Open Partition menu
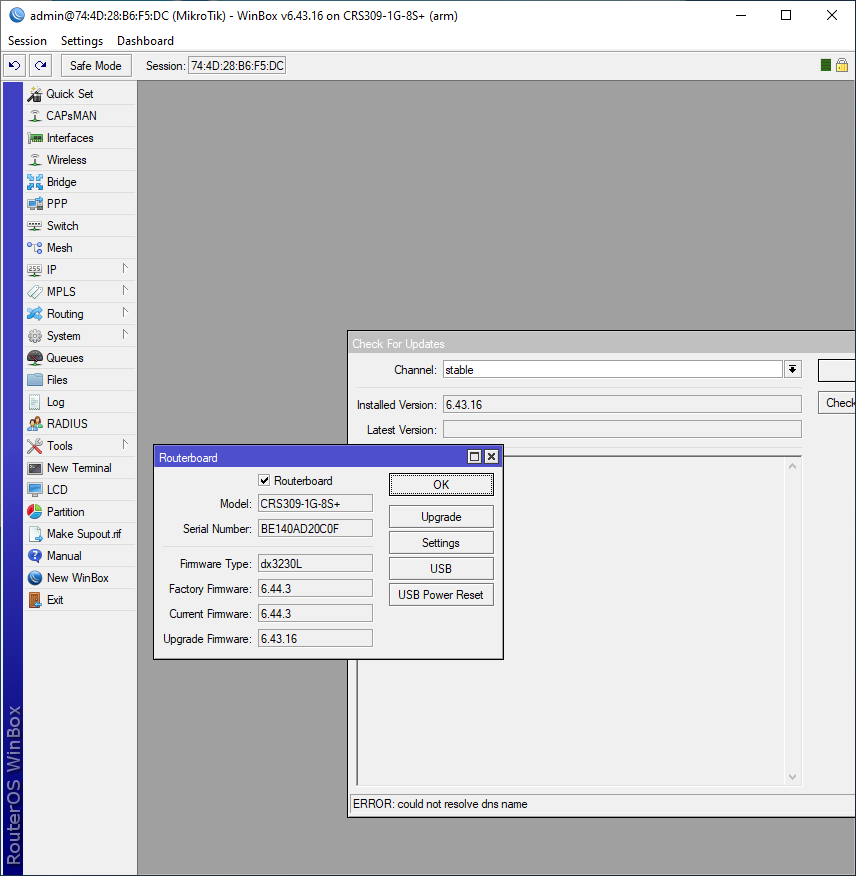The image size is (856, 876). click(x=80, y=512)
